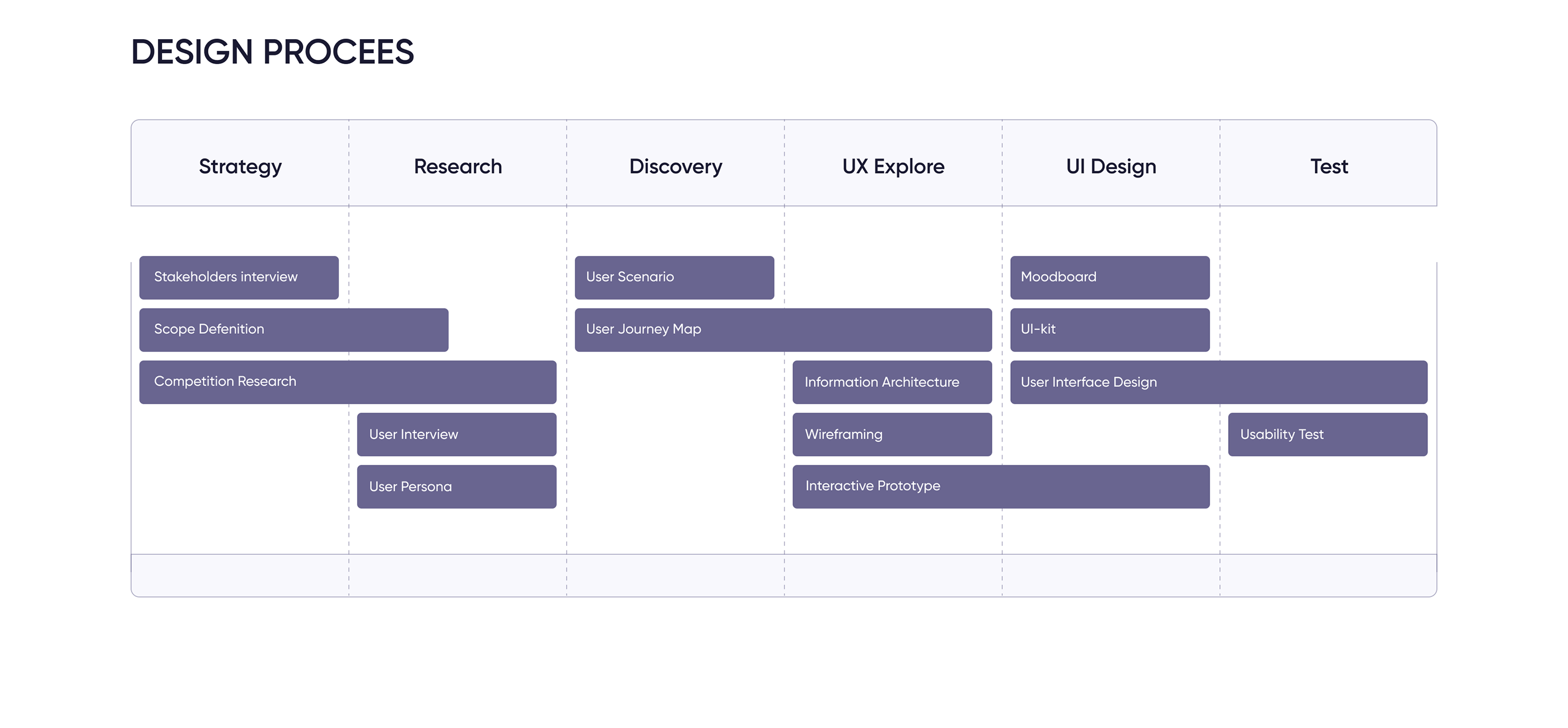The image size is (1568, 728).
Task: Select the User Journey Map bar
Action: point(783,330)
